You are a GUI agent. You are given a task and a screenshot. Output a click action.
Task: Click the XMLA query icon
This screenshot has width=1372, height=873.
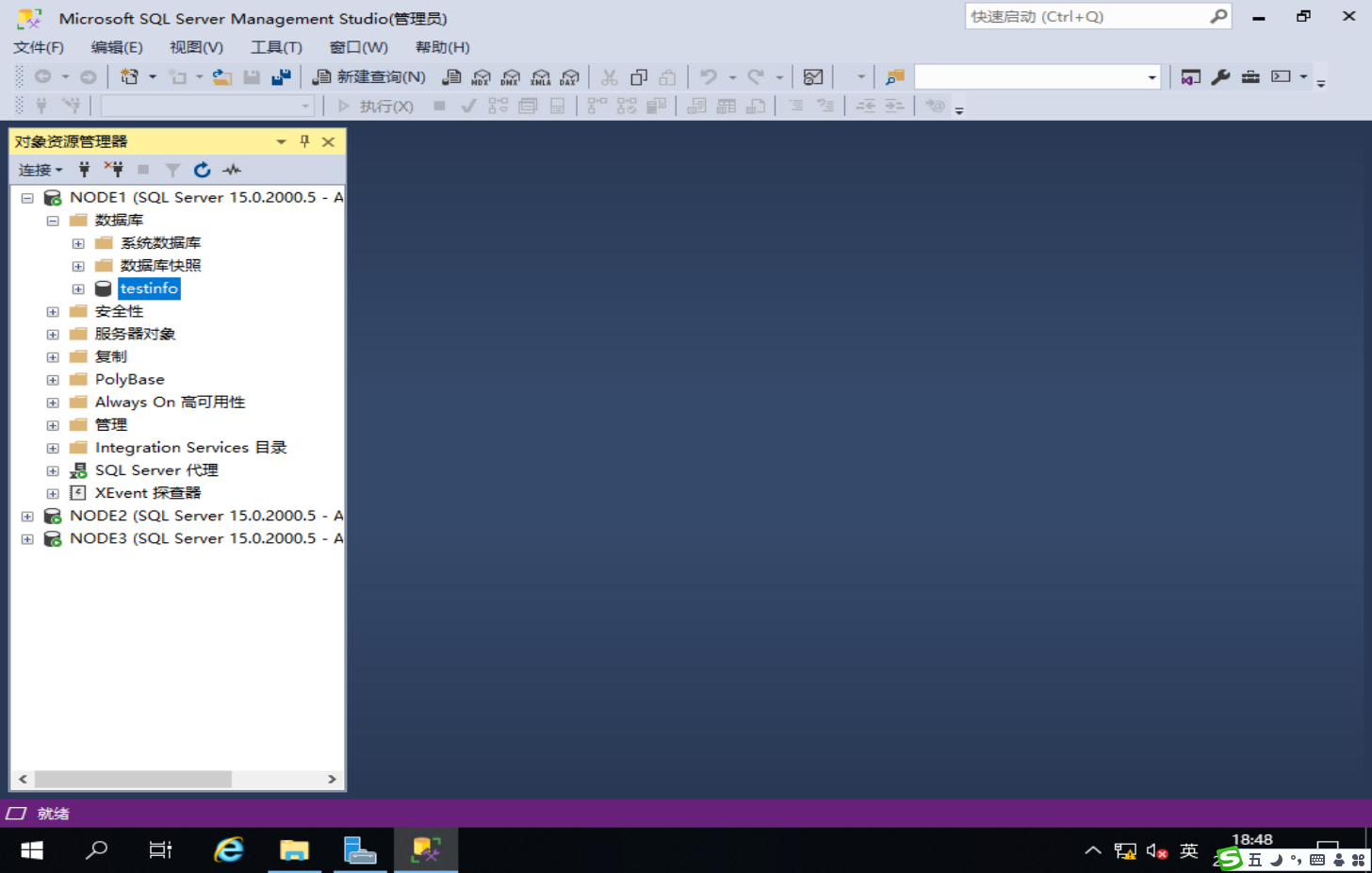click(x=541, y=77)
